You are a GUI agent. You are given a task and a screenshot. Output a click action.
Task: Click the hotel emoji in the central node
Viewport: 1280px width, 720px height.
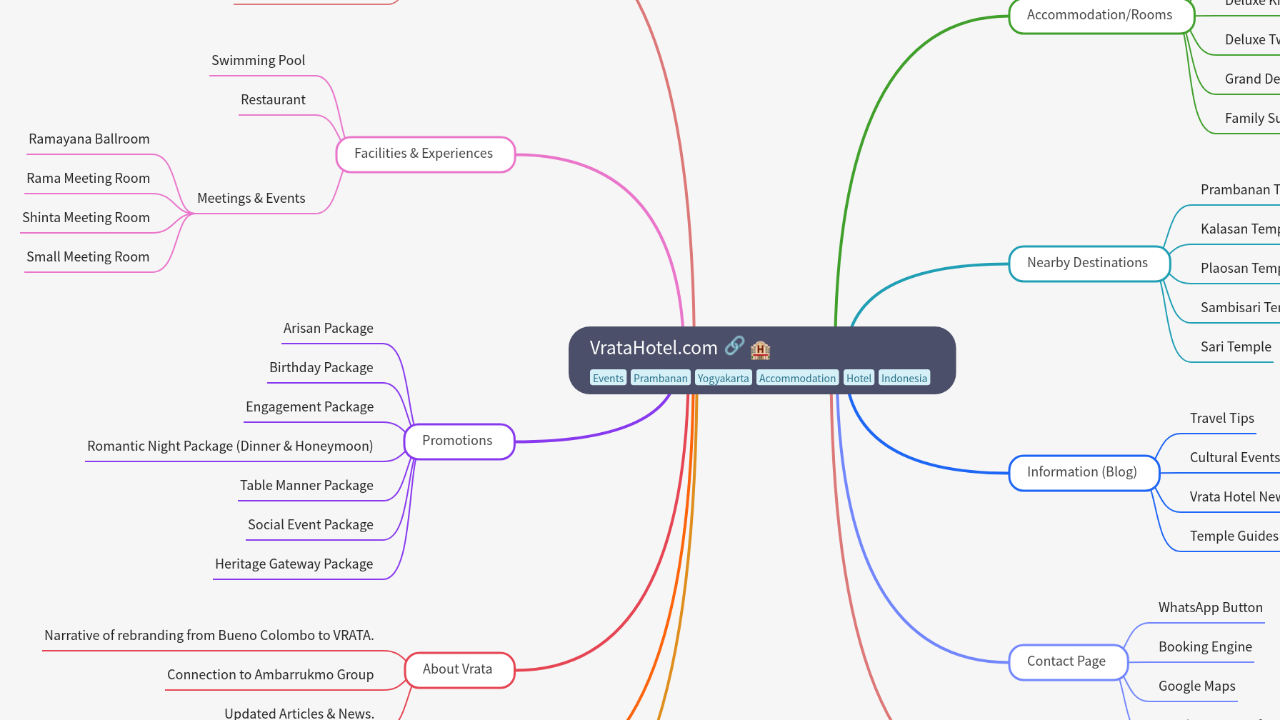pyautogui.click(x=760, y=348)
